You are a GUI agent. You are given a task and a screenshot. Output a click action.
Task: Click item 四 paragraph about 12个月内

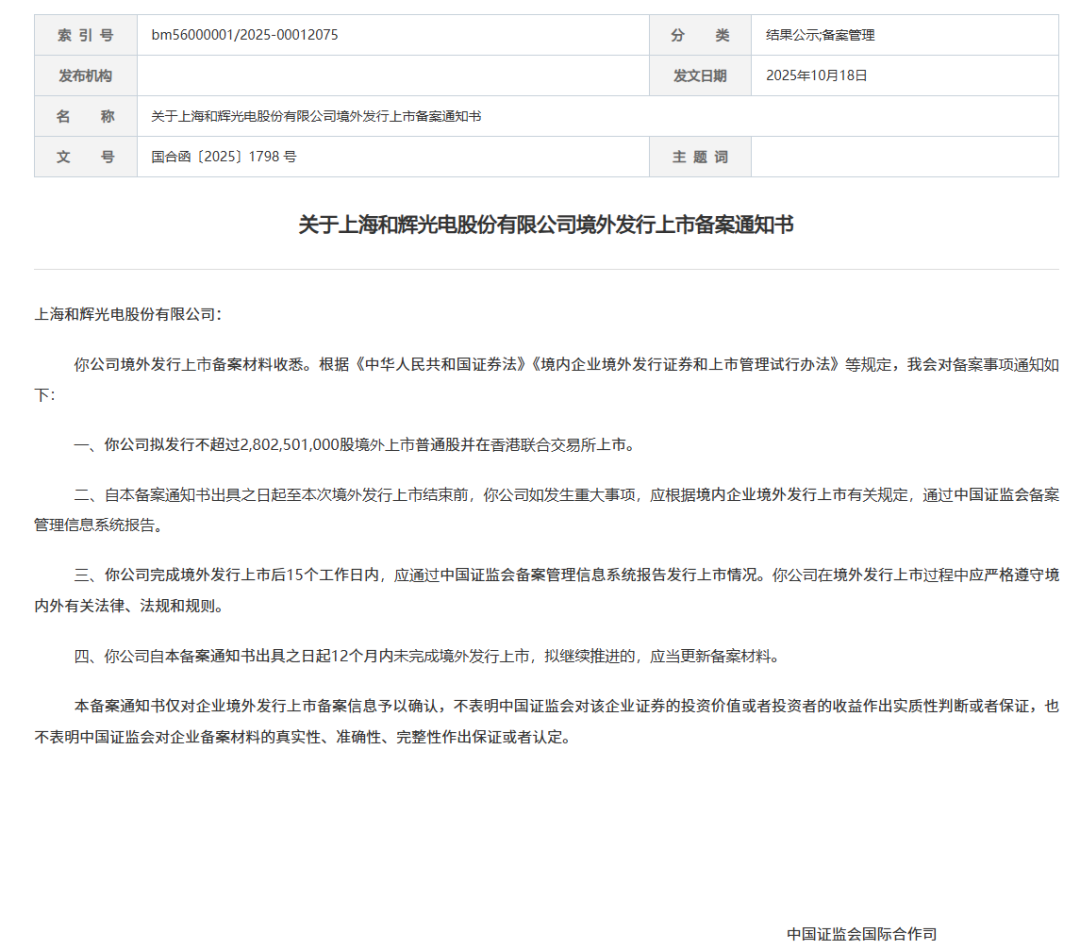(427, 657)
